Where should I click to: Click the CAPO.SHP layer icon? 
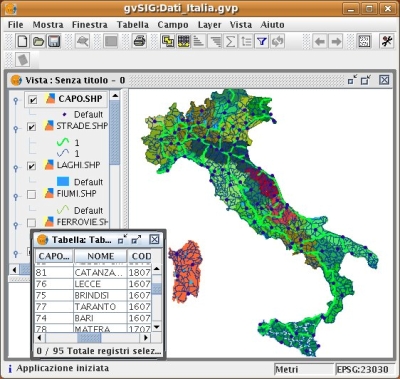(50, 99)
